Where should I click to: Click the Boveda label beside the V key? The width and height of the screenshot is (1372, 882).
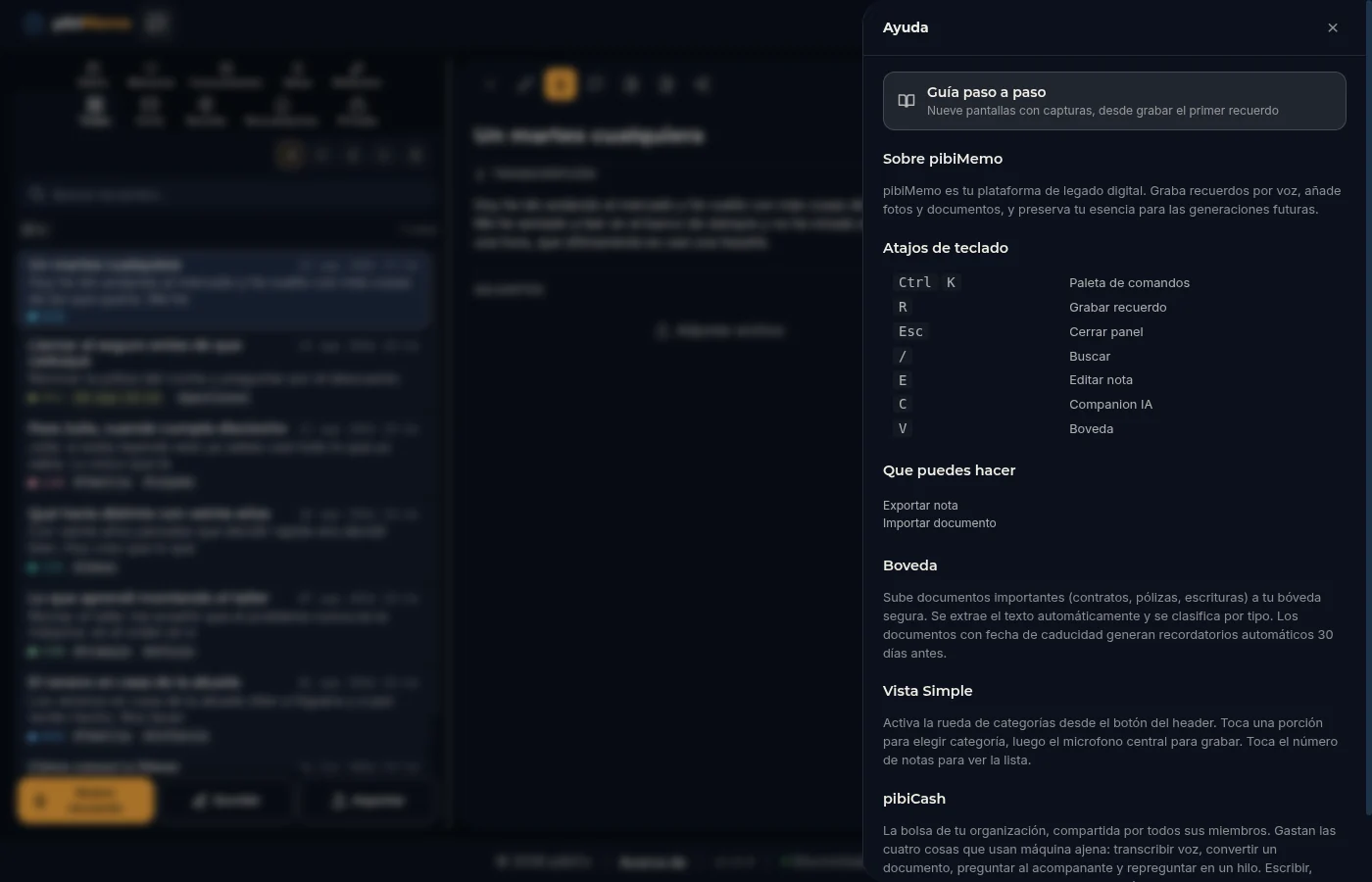click(x=1091, y=429)
